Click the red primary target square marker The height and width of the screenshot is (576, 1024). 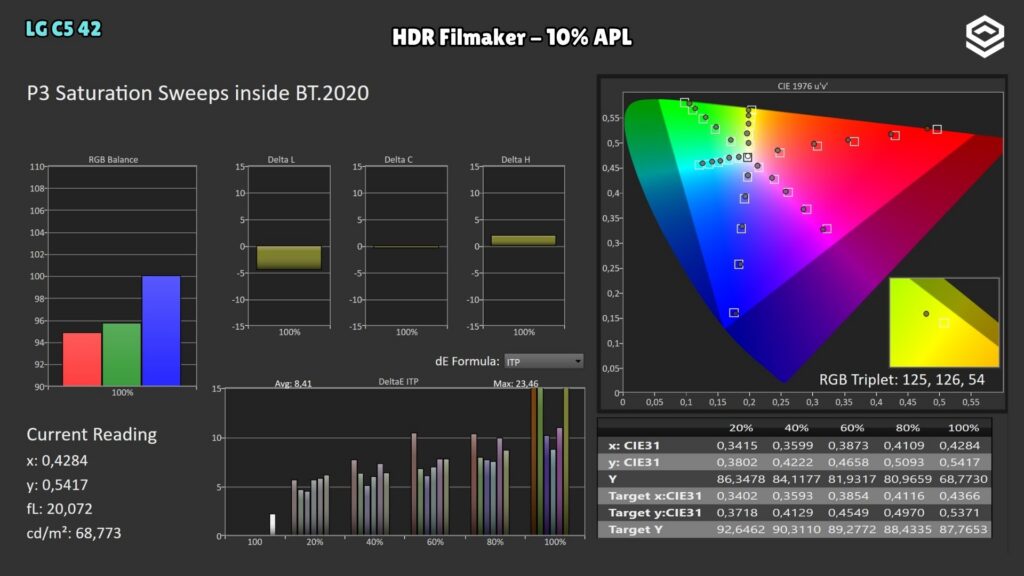click(x=937, y=129)
